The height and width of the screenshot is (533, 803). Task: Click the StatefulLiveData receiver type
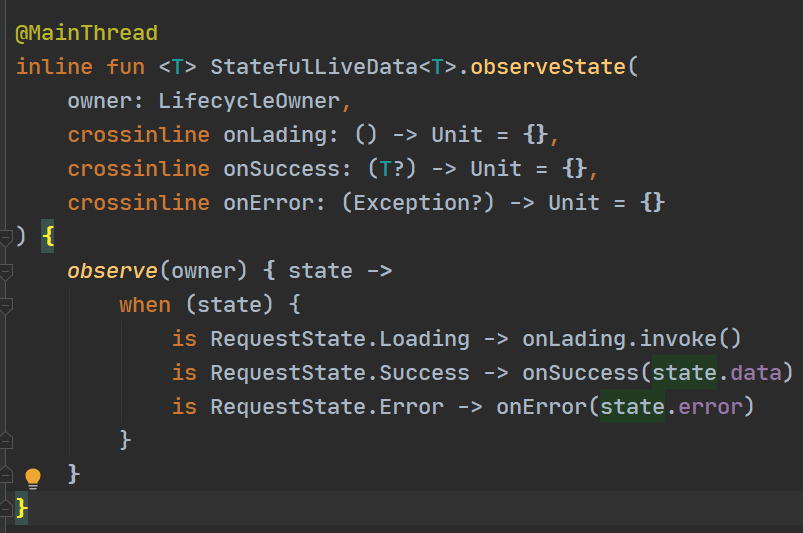pyautogui.click(x=314, y=67)
